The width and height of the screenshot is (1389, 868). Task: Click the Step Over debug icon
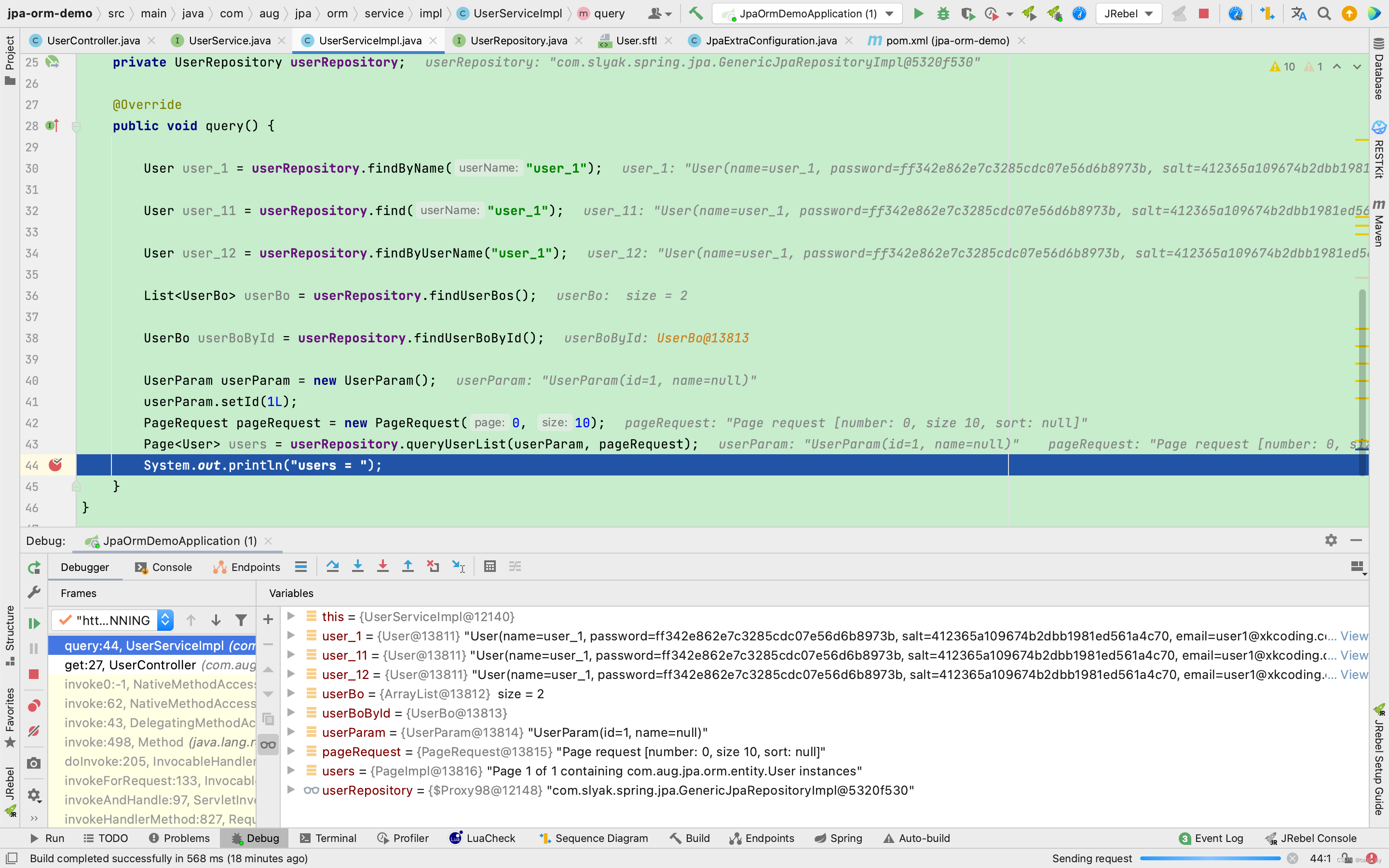[332, 567]
